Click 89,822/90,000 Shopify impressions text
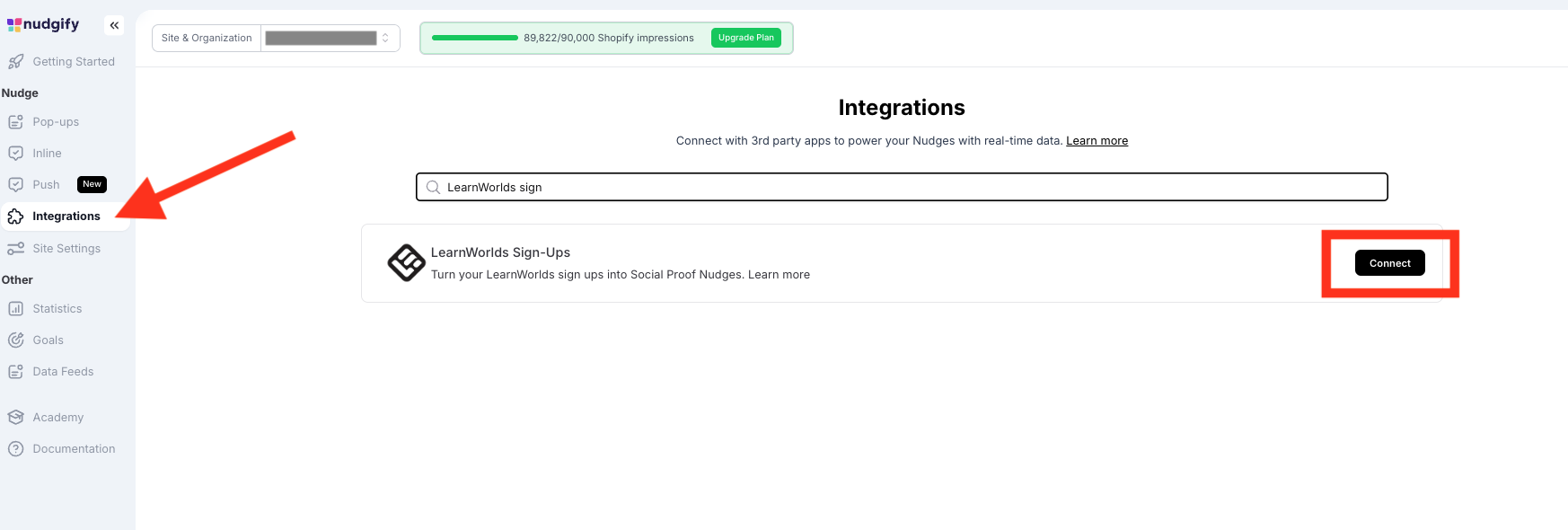The image size is (1568, 530). tap(609, 38)
